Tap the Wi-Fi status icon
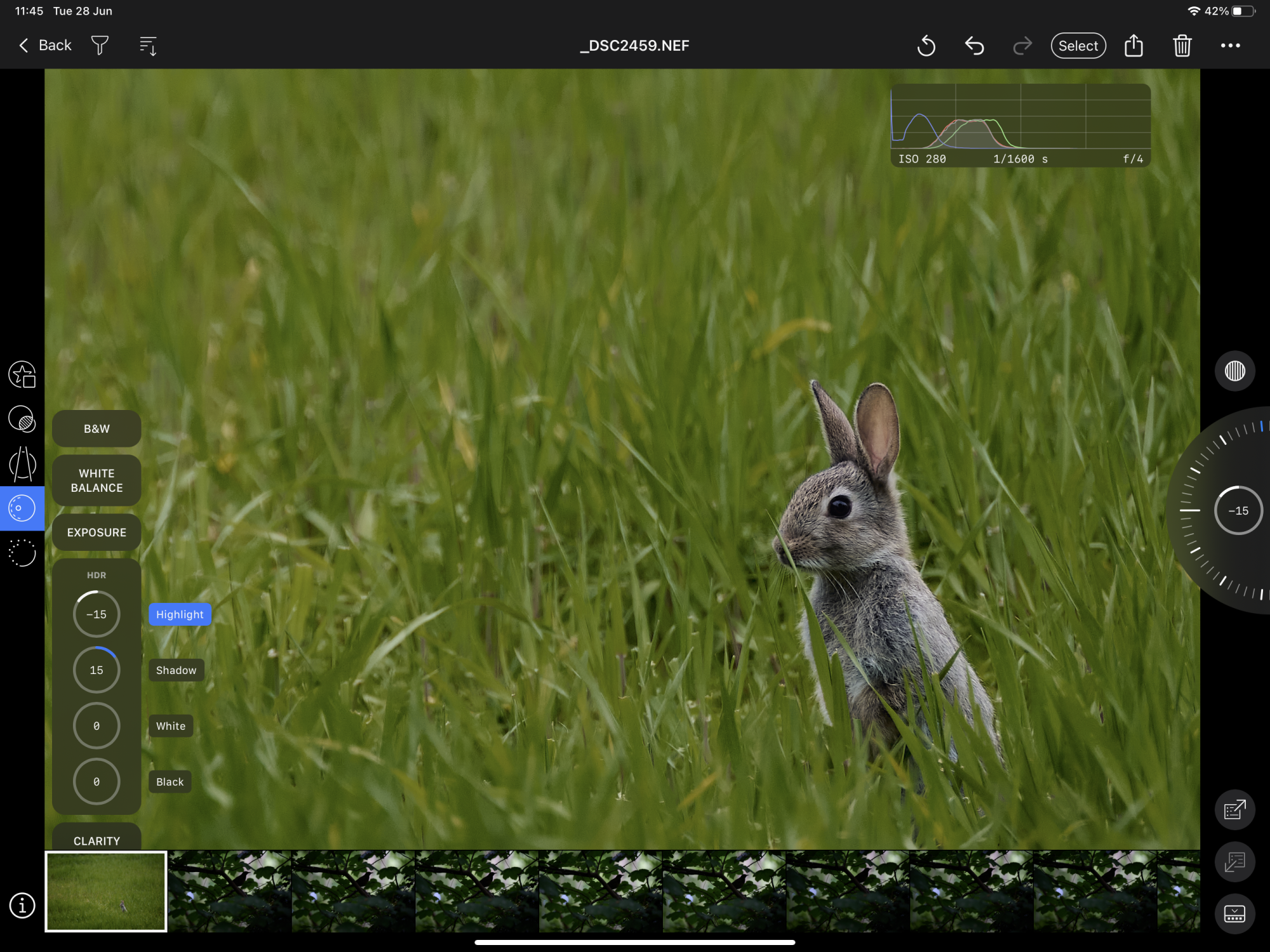The width and height of the screenshot is (1270, 952). [x=1194, y=11]
